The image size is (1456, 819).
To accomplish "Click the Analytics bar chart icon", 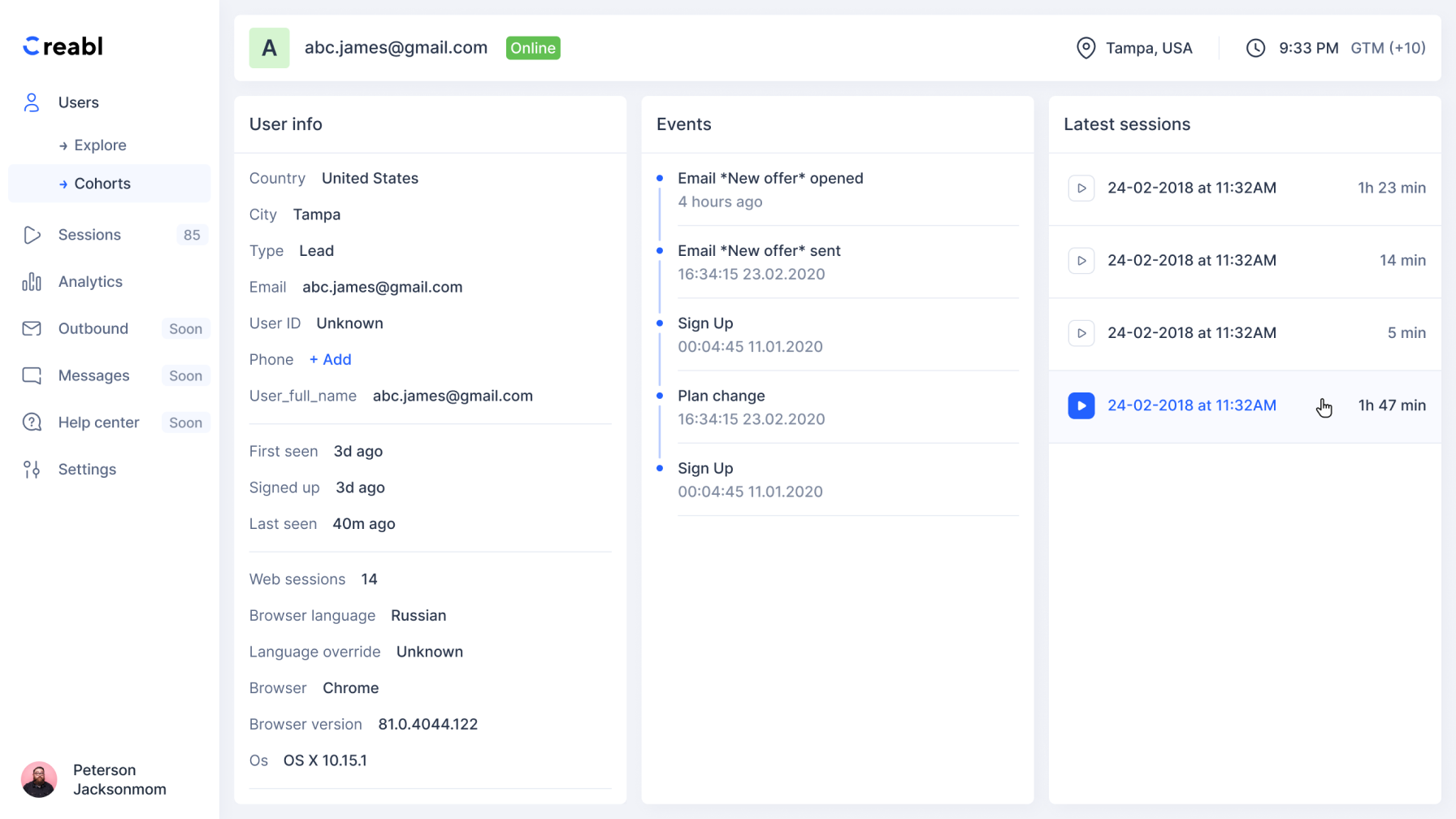I will [32, 282].
